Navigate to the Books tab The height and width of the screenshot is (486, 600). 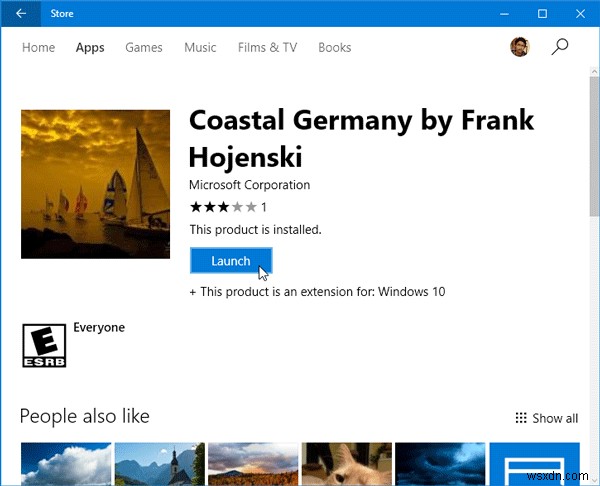click(335, 47)
